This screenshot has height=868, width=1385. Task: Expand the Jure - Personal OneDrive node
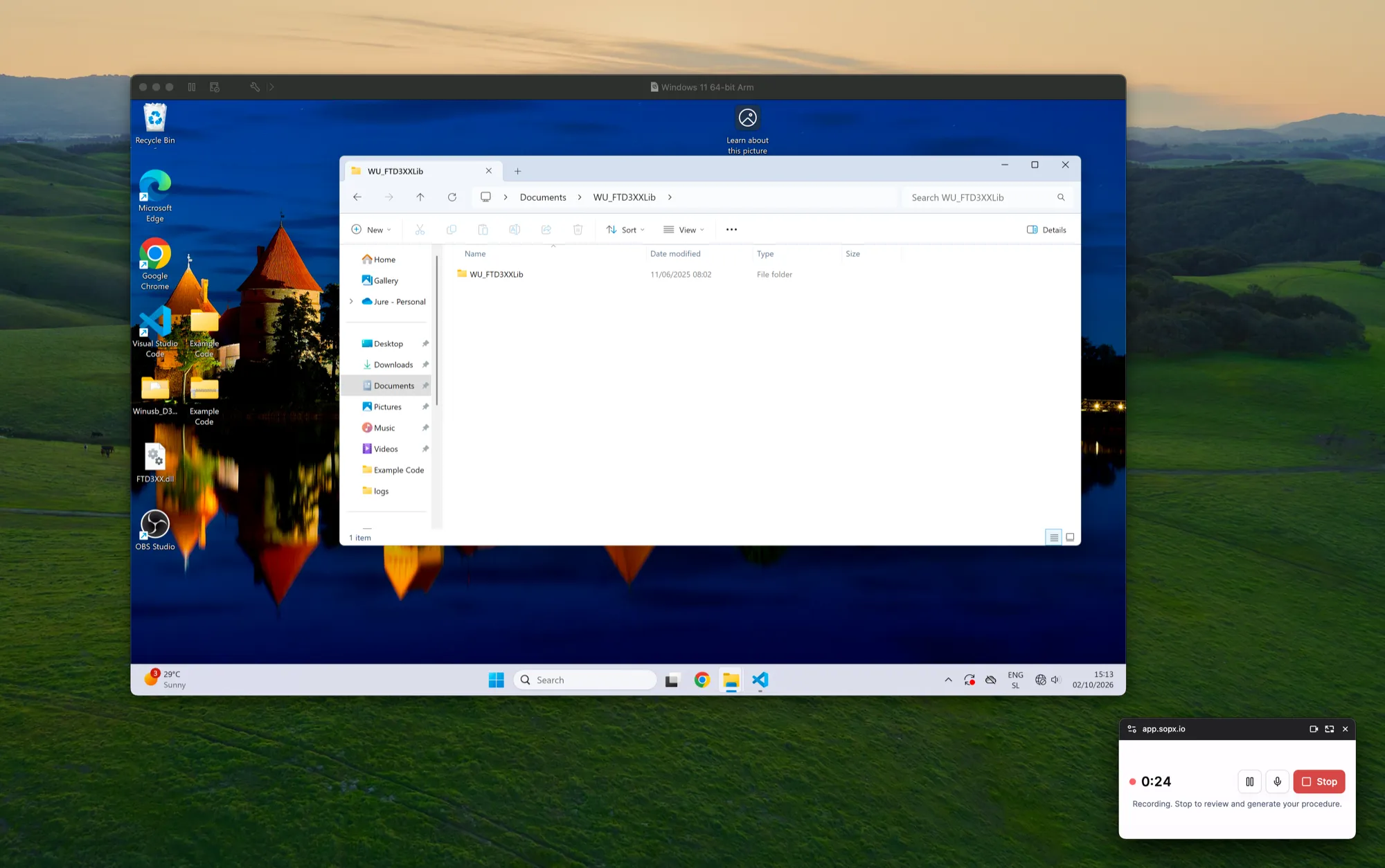[352, 302]
